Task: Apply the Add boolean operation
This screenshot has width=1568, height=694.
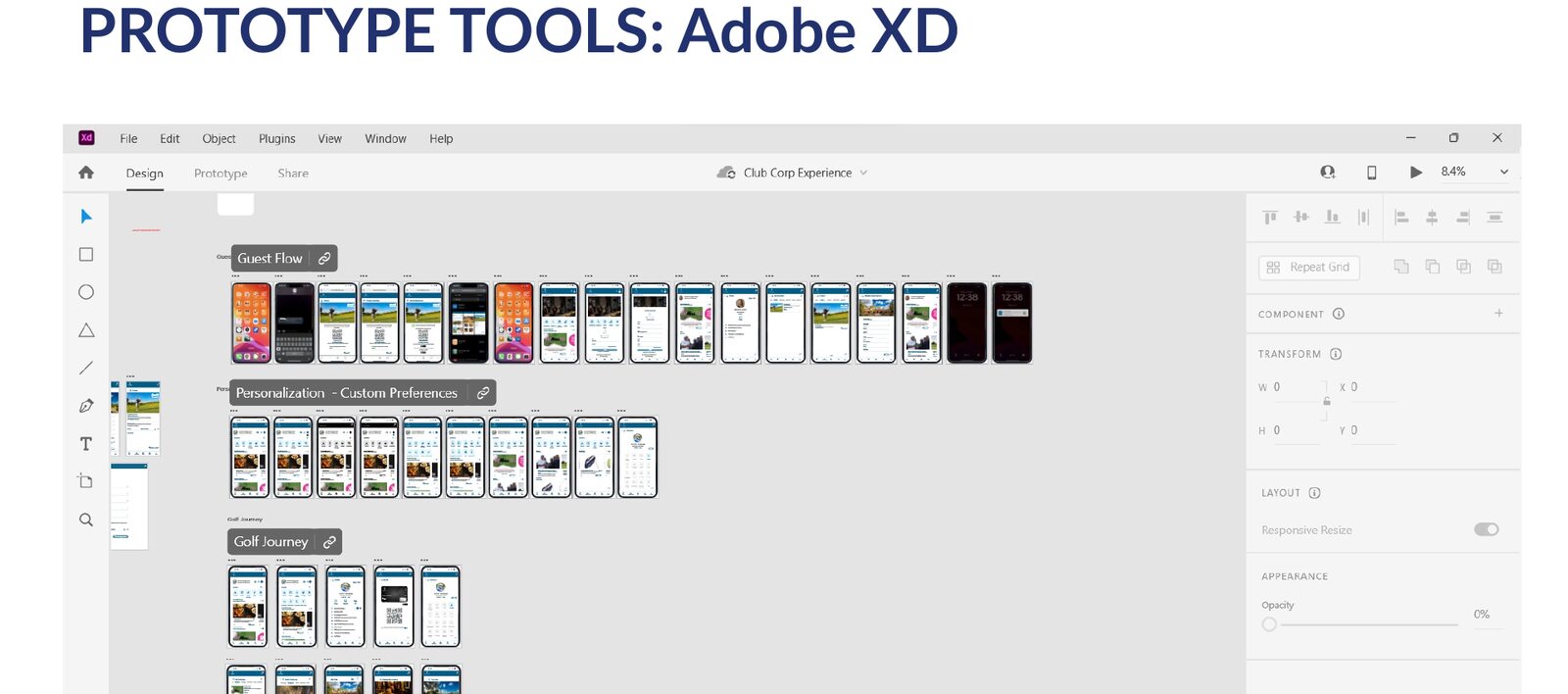Action: point(1401,267)
